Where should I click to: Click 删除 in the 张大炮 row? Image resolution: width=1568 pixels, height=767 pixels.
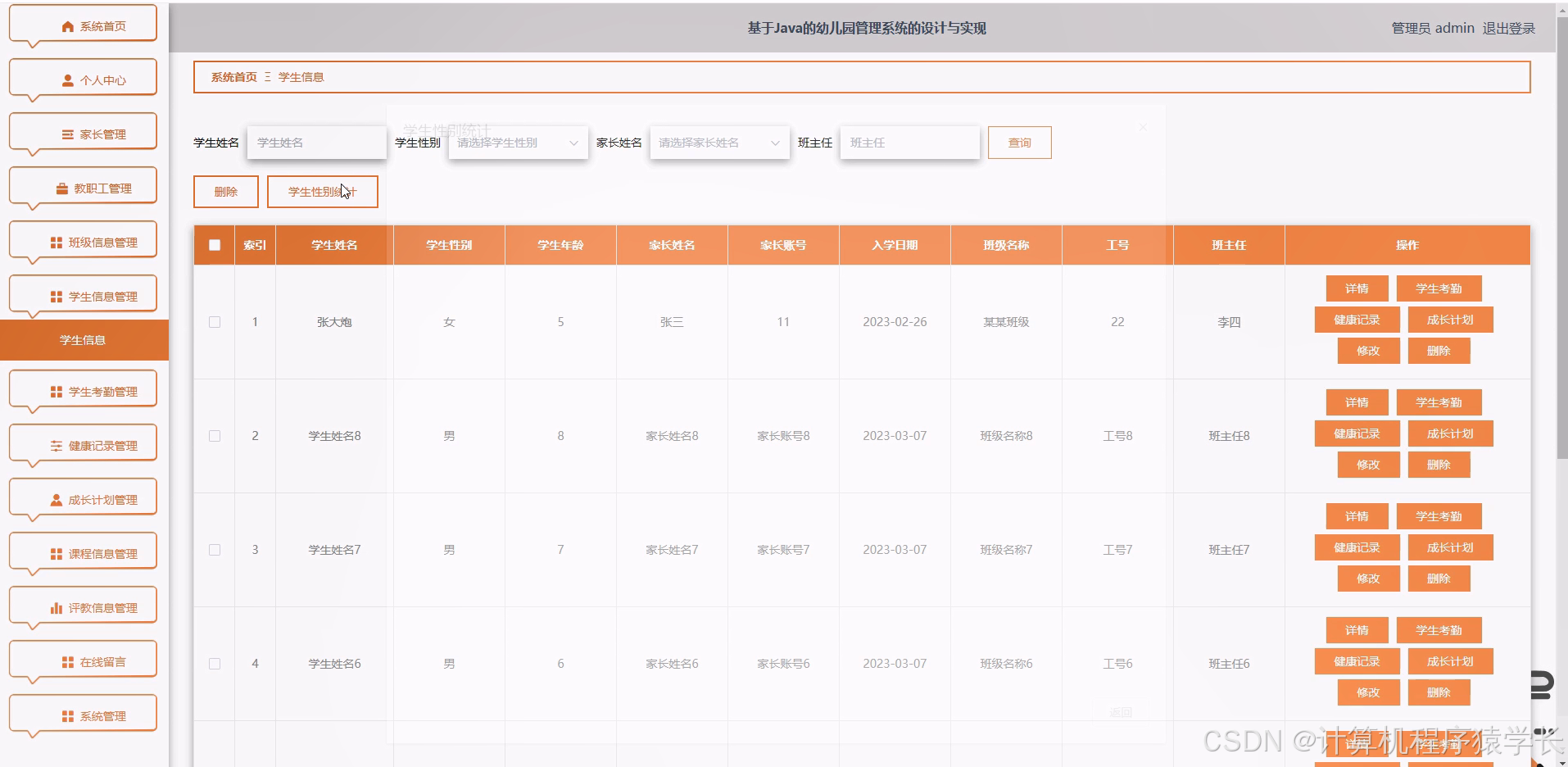click(x=1439, y=351)
